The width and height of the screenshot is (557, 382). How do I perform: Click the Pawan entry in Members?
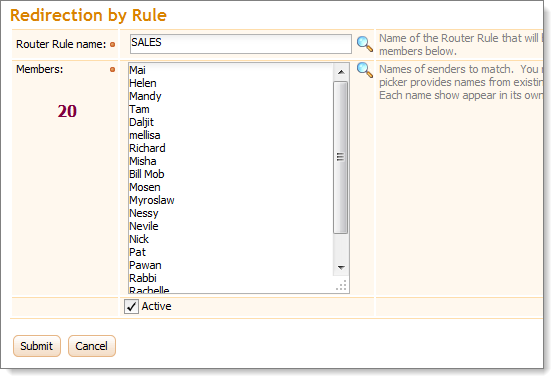pyautogui.click(x=145, y=265)
